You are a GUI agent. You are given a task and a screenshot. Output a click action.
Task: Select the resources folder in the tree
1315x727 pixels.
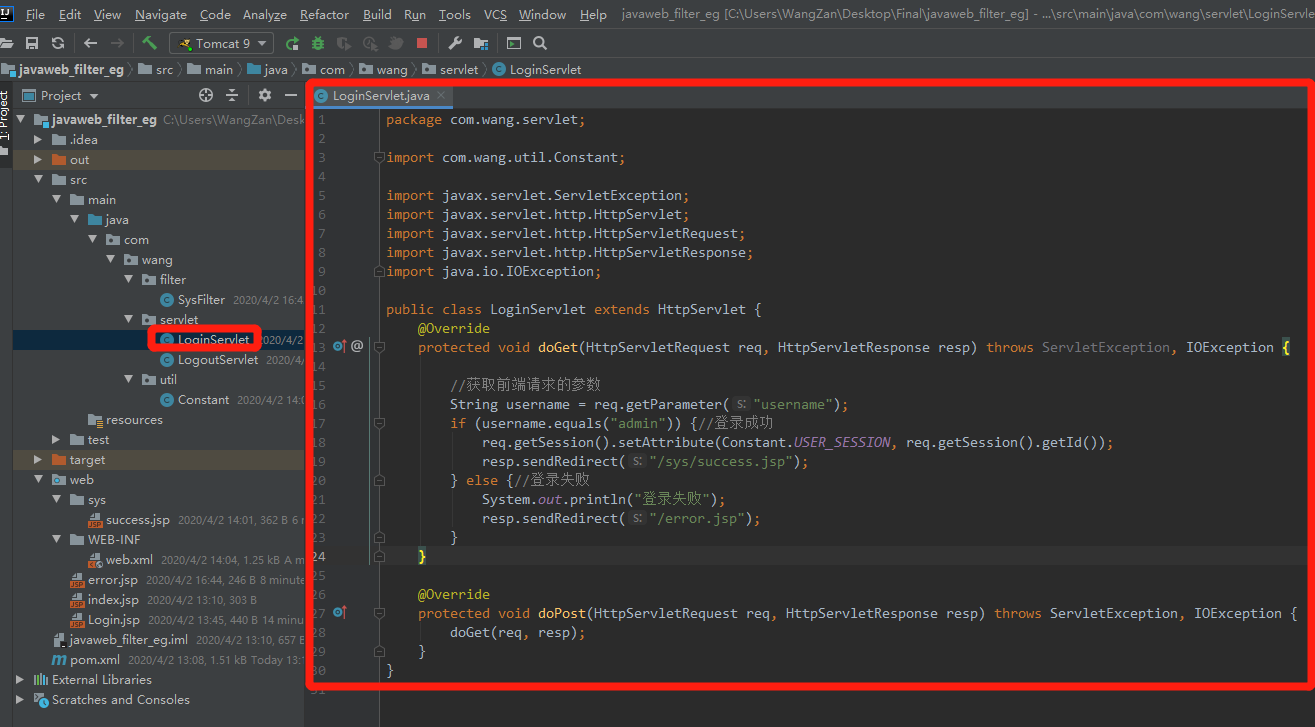click(x=134, y=419)
